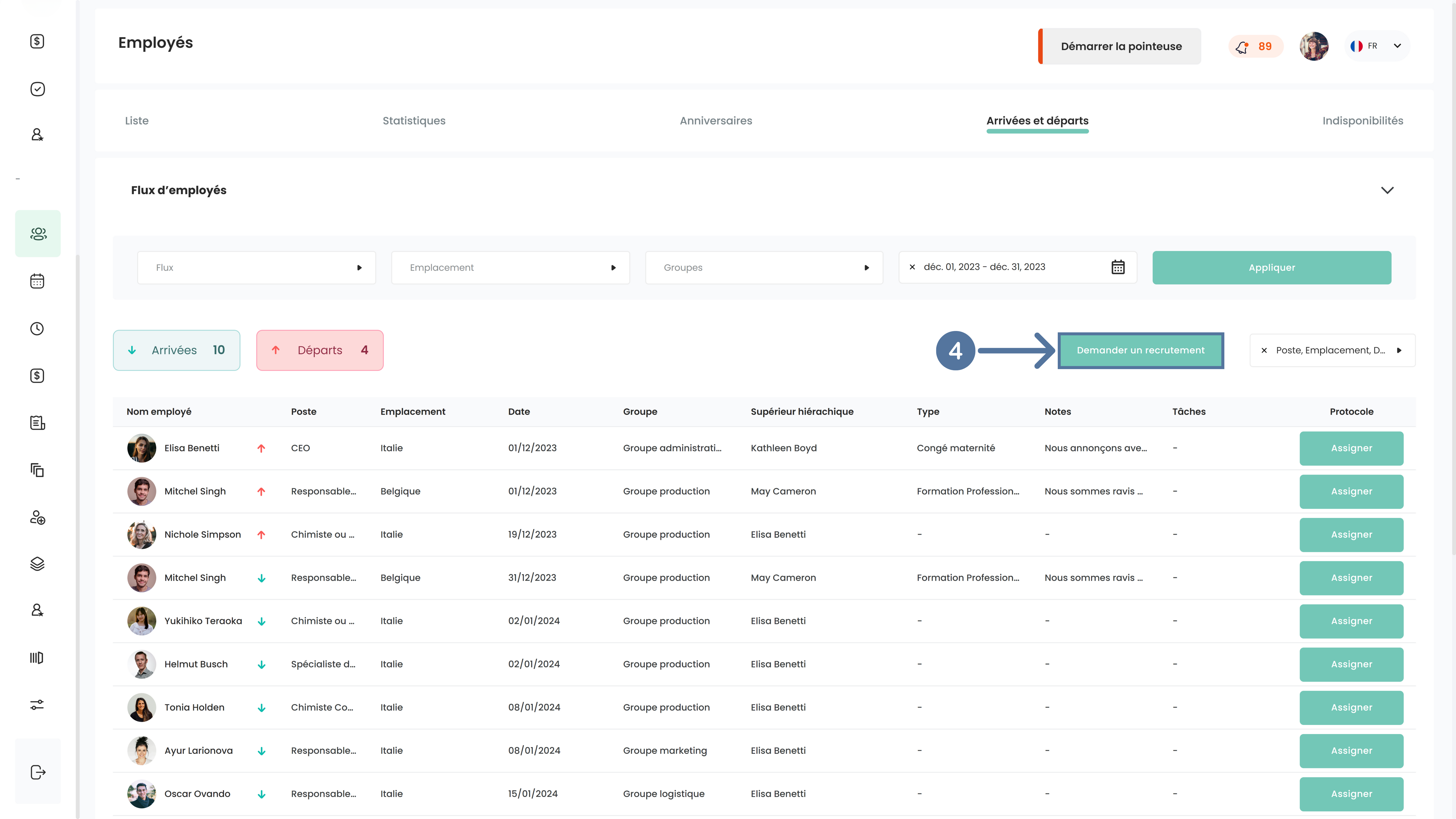Assign protocol for Oscar Ovando
Screen dimensions: 1456x819
tap(1351, 794)
